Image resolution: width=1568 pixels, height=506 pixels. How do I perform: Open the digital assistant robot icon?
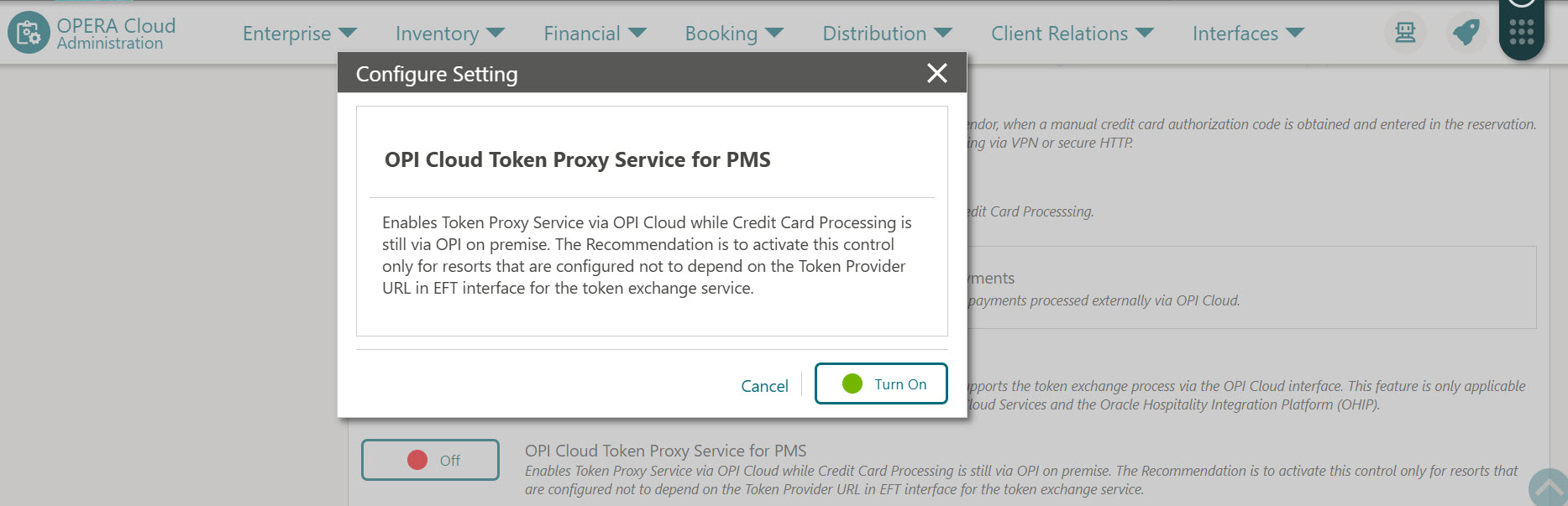pyautogui.click(x=1403, y=32)
